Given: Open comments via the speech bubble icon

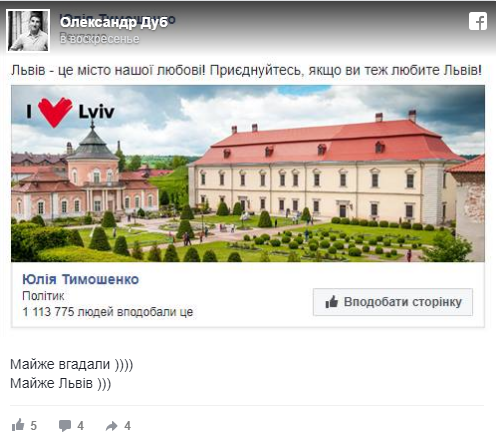Looking at the screenshot, I should (x=65, y=426).
